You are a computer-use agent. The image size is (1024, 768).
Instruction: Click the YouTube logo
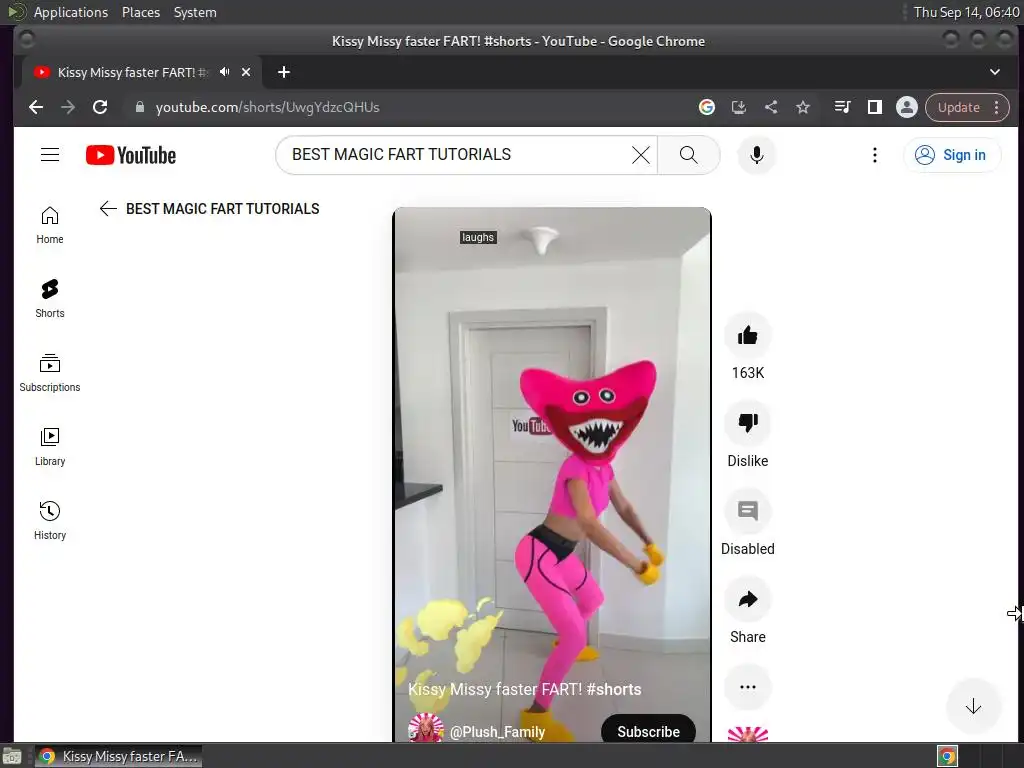pos(131,155)
